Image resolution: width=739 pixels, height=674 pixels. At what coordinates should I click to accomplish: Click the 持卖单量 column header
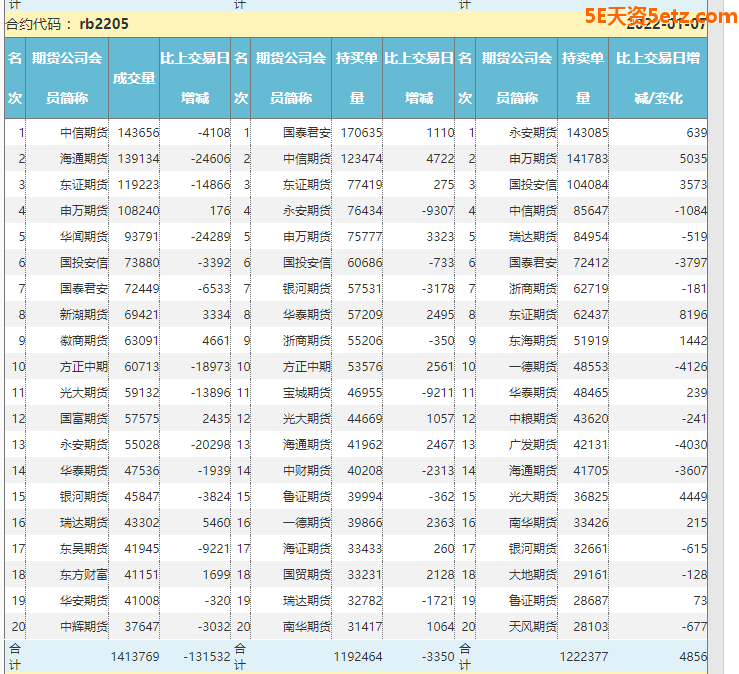582,78
